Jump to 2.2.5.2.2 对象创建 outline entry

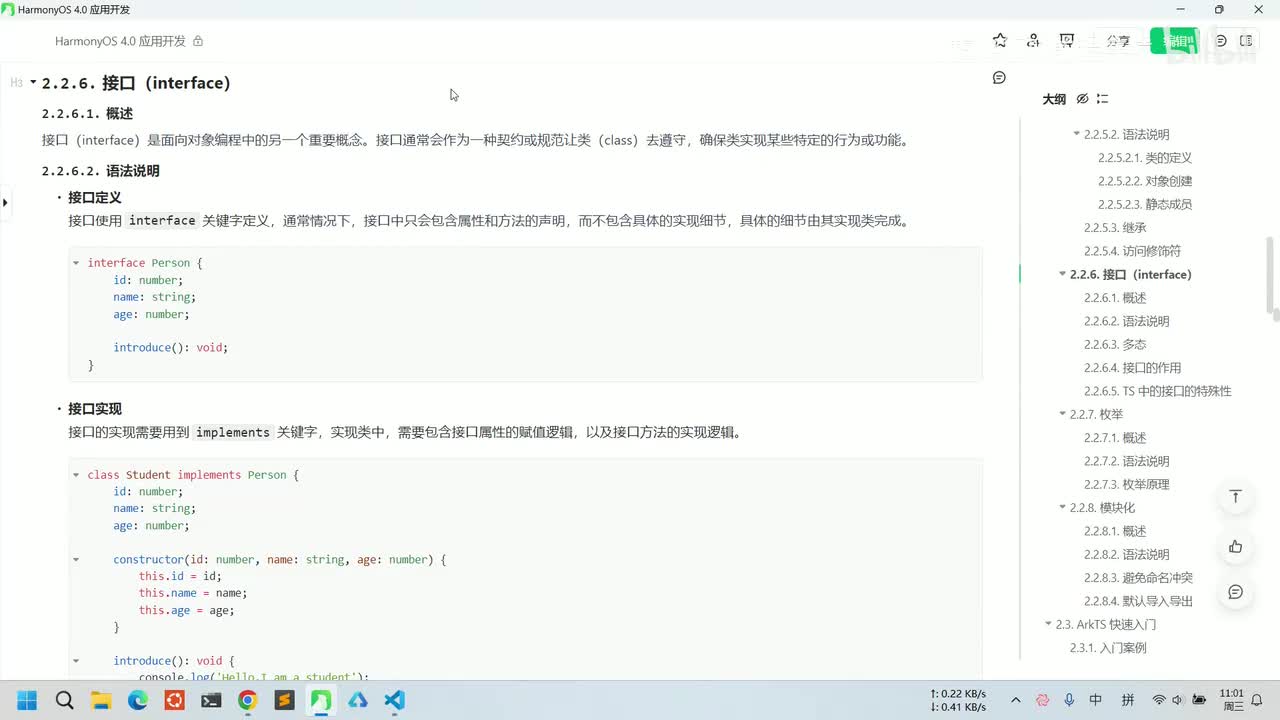[x=1145, y=181]
